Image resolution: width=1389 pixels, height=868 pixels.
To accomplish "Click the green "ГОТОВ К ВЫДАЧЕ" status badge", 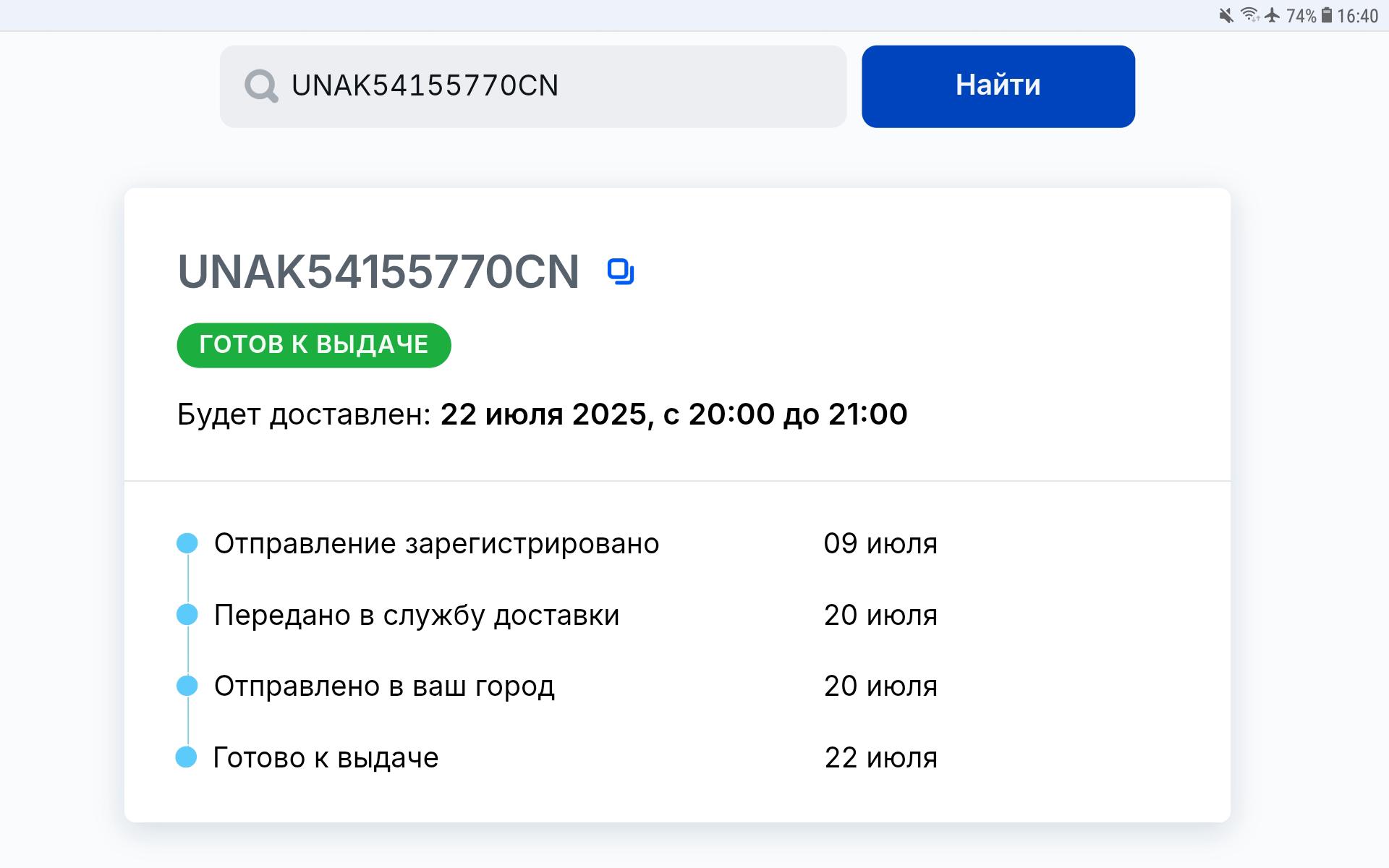I will point(313,345).
